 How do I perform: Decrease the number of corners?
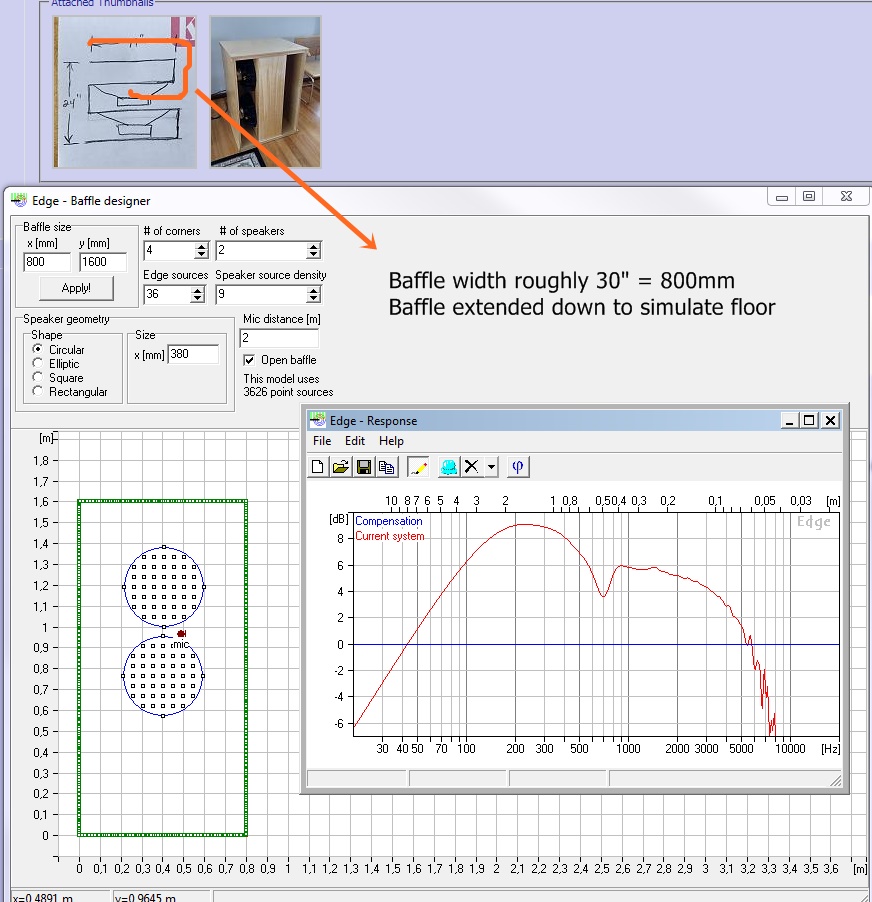[201, 254]
